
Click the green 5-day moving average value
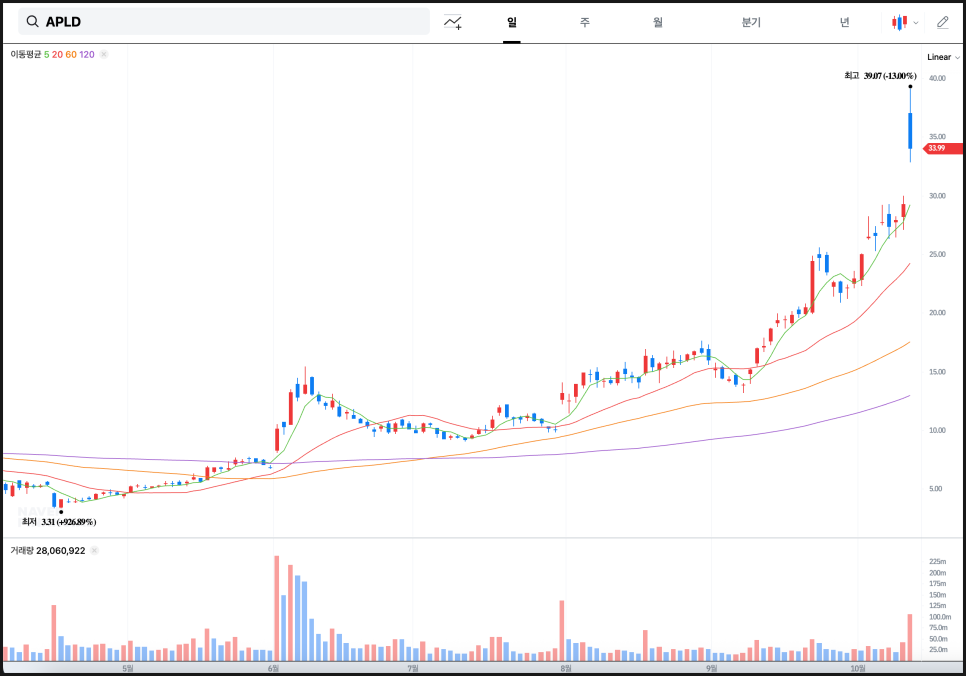46,54
